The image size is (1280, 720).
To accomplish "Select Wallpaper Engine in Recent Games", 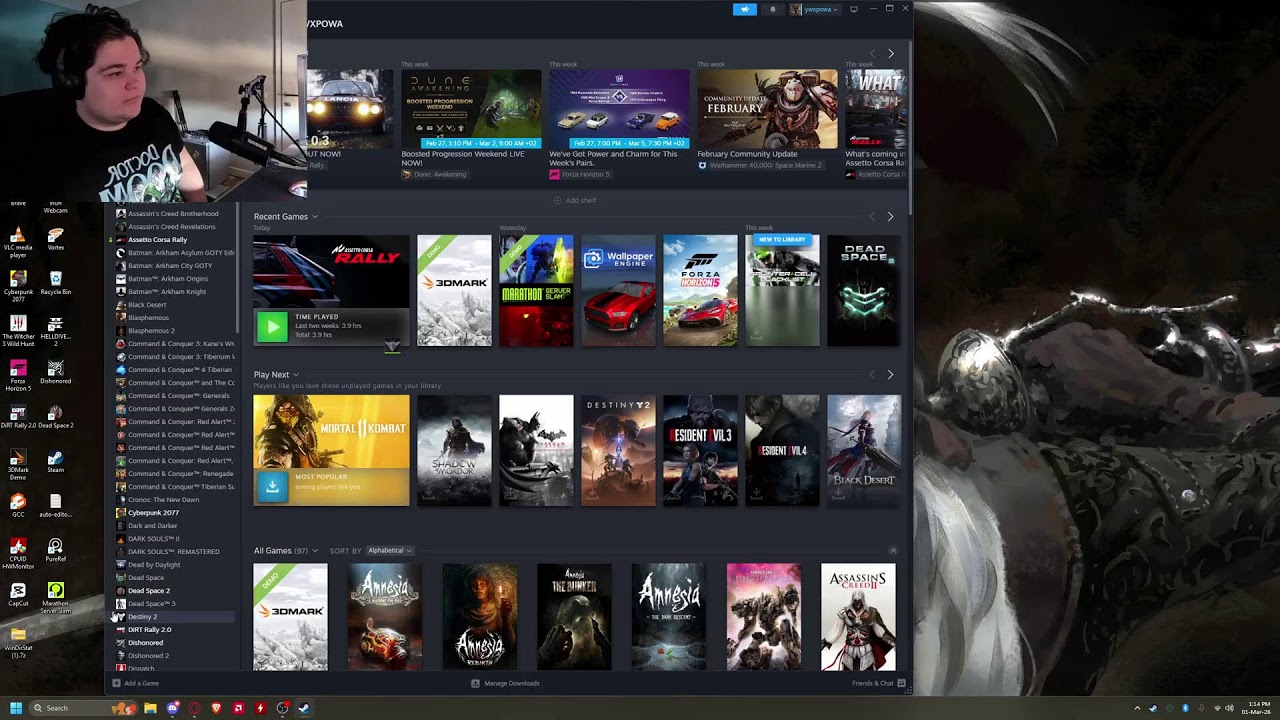I will click(x=618, y=291).
